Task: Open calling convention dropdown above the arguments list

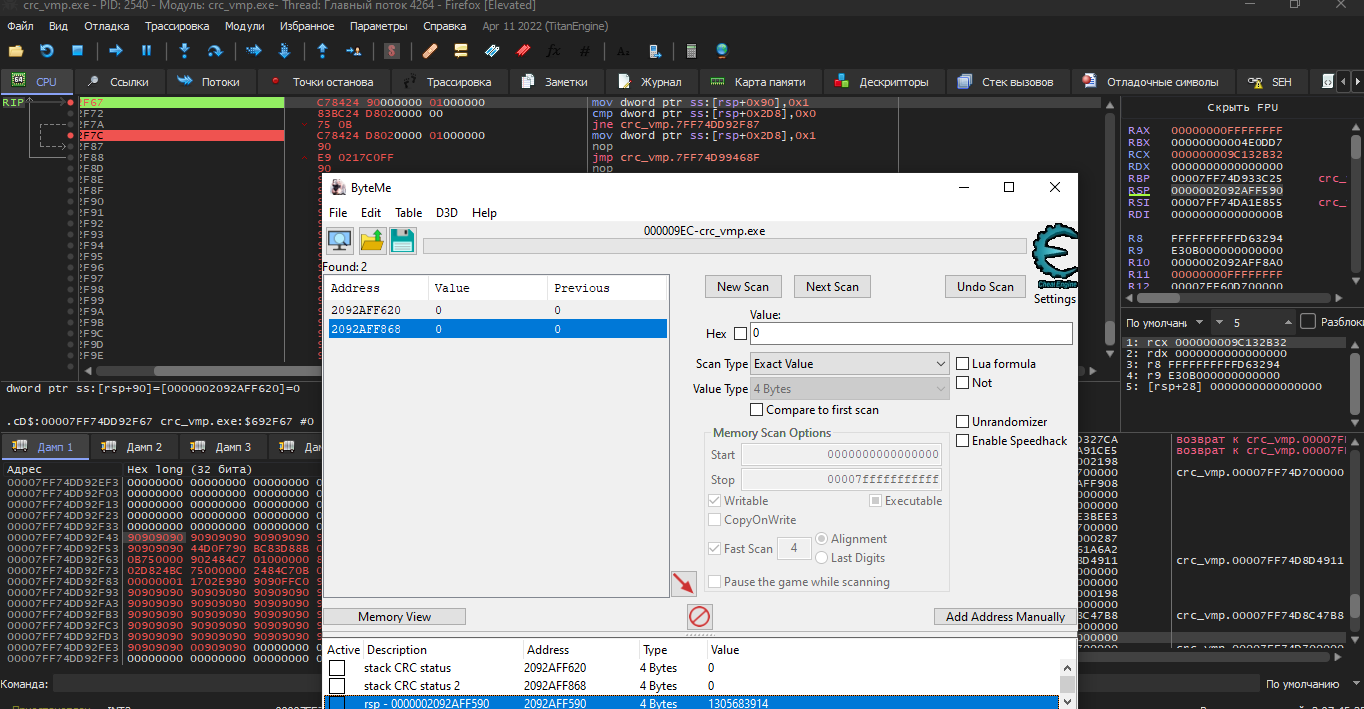Action: click(1164, 323)
